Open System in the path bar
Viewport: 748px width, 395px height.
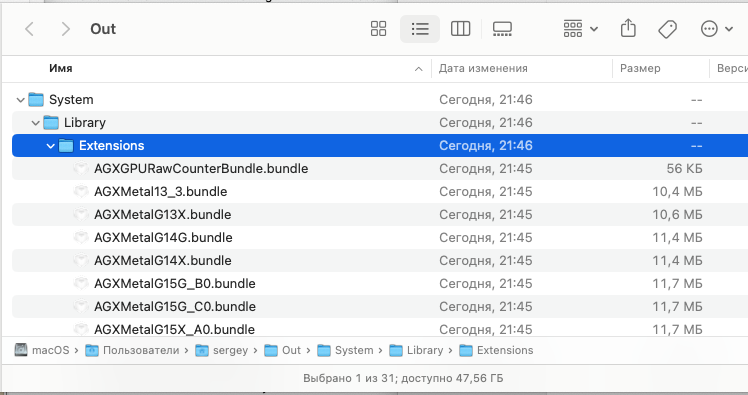[354, 350]
